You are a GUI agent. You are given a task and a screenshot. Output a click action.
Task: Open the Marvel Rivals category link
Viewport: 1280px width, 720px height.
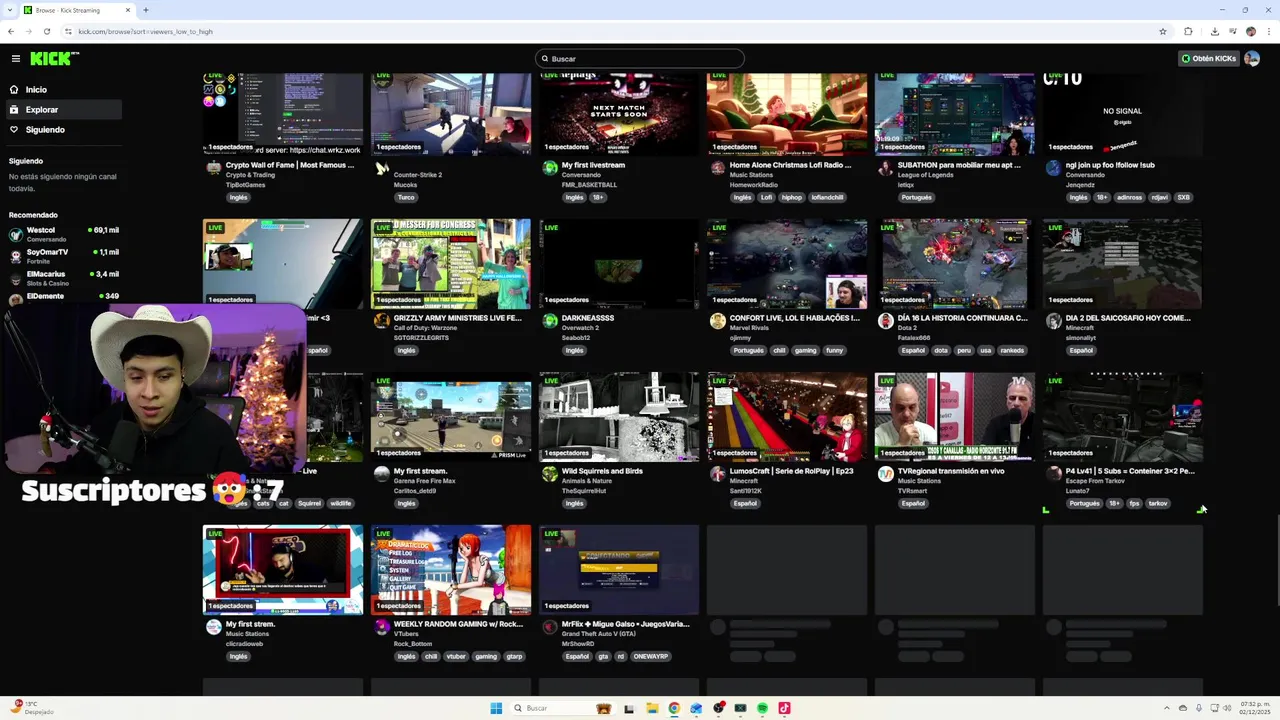[751, 328]
